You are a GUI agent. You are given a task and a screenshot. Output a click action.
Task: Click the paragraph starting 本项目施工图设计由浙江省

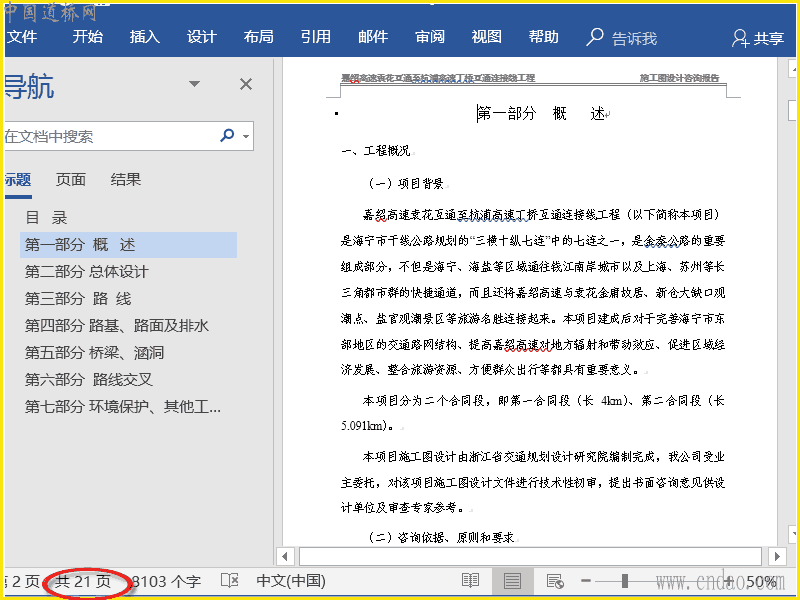coord(533,482)
